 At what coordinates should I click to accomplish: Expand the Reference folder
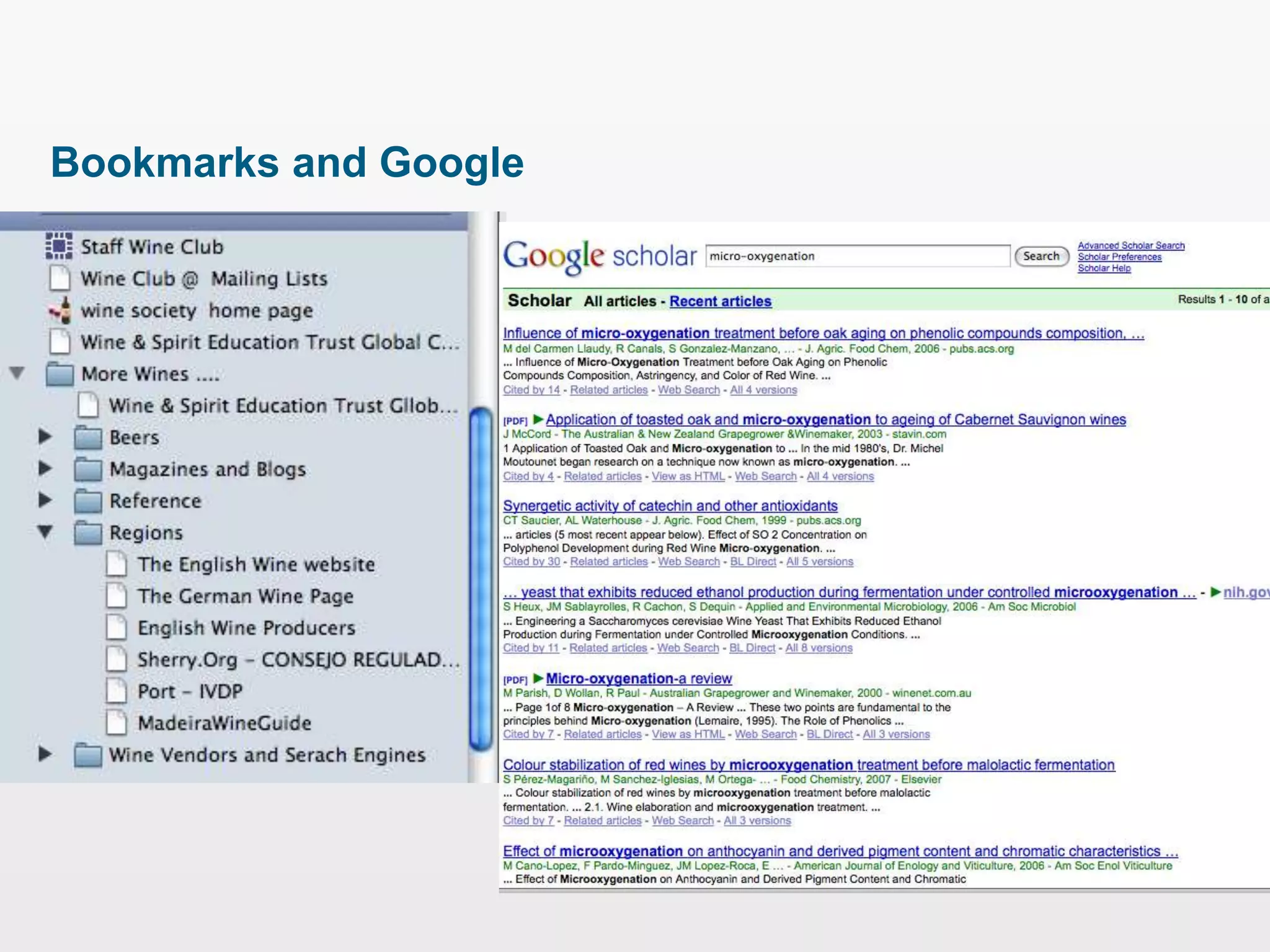(x=45, y=500)
